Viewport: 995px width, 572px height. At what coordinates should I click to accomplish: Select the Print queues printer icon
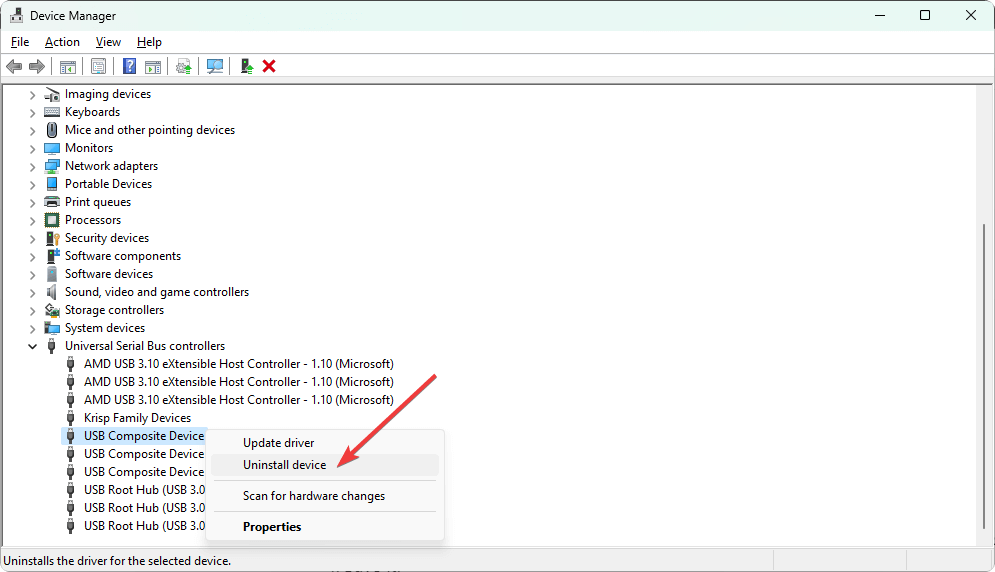52,202
